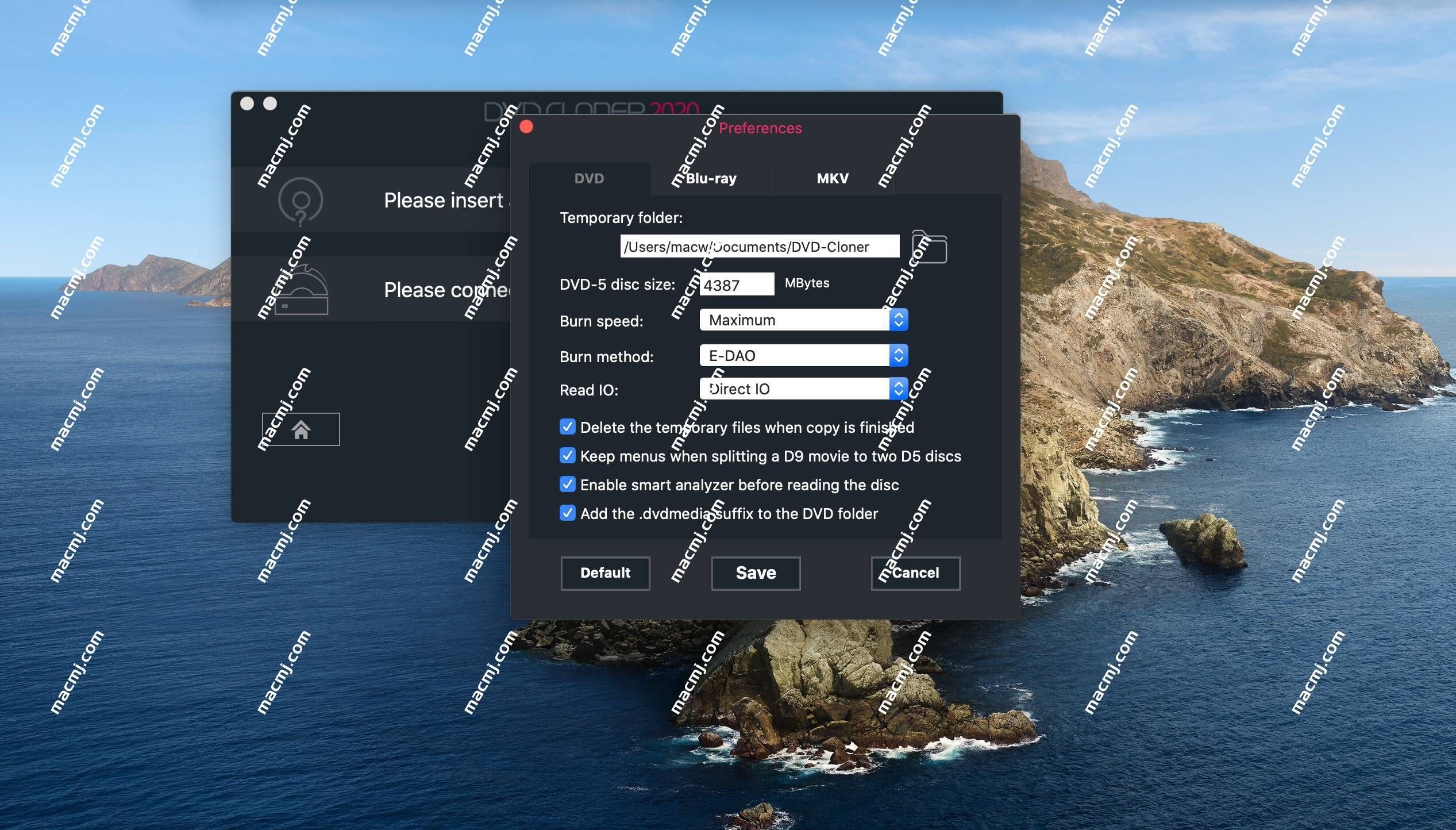Switch to the Blu-ray tab
Viewport: 1456px width, 830px height.
(x=711, y=178)
